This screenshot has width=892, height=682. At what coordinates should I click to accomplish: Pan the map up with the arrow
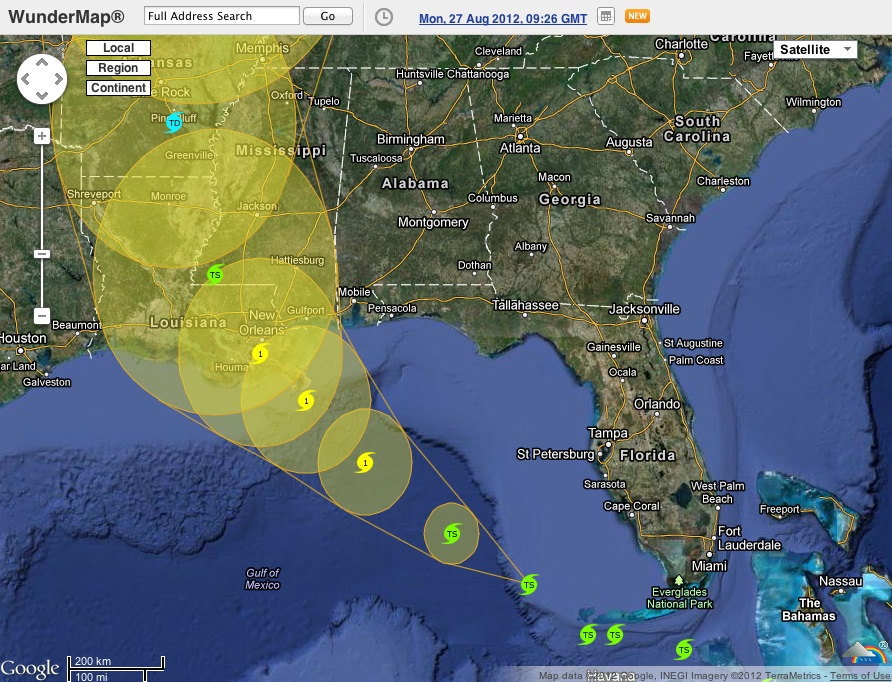(x=42, y=62)
